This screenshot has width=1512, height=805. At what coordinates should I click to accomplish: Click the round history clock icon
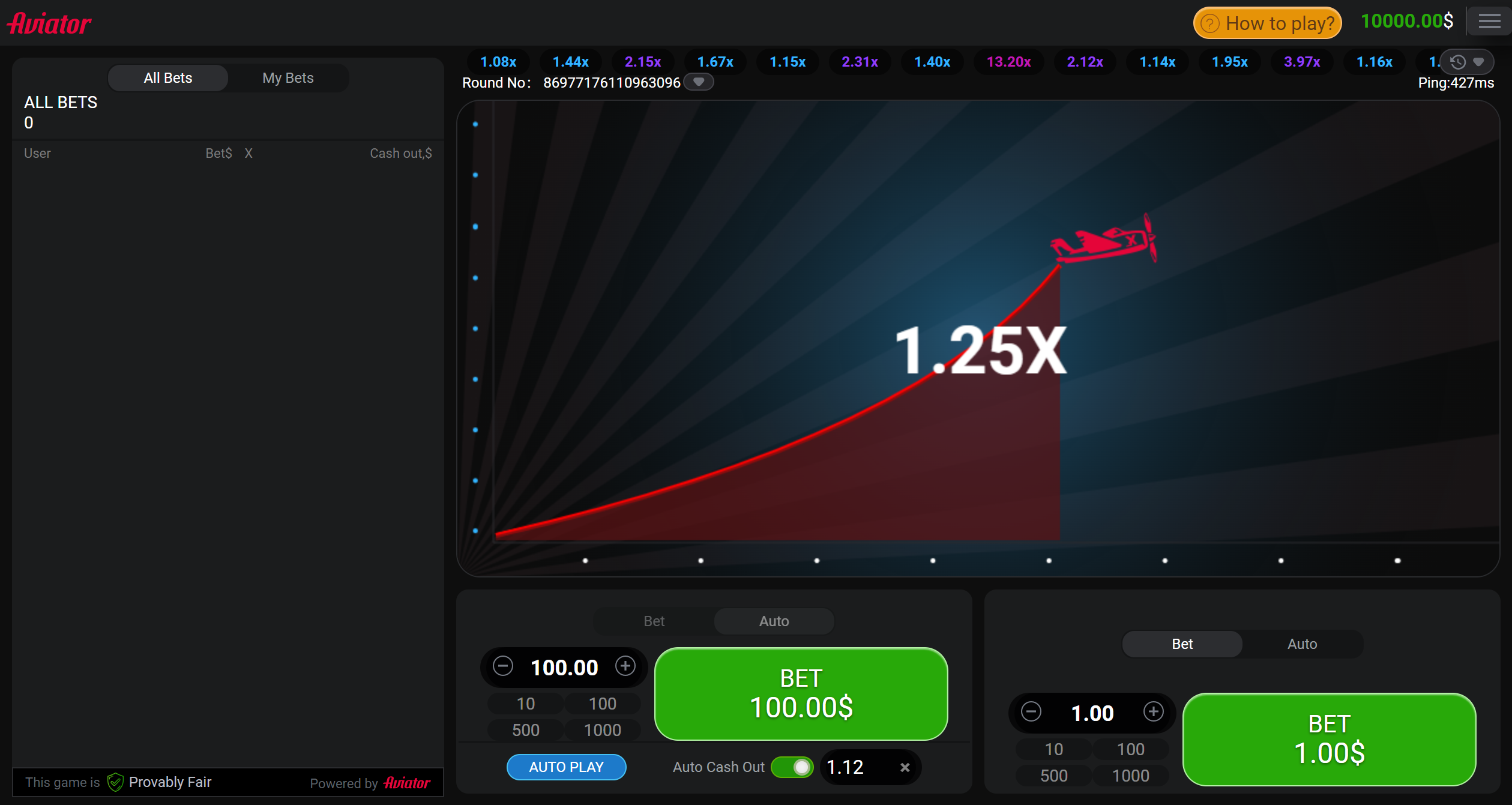[1457, 62]
